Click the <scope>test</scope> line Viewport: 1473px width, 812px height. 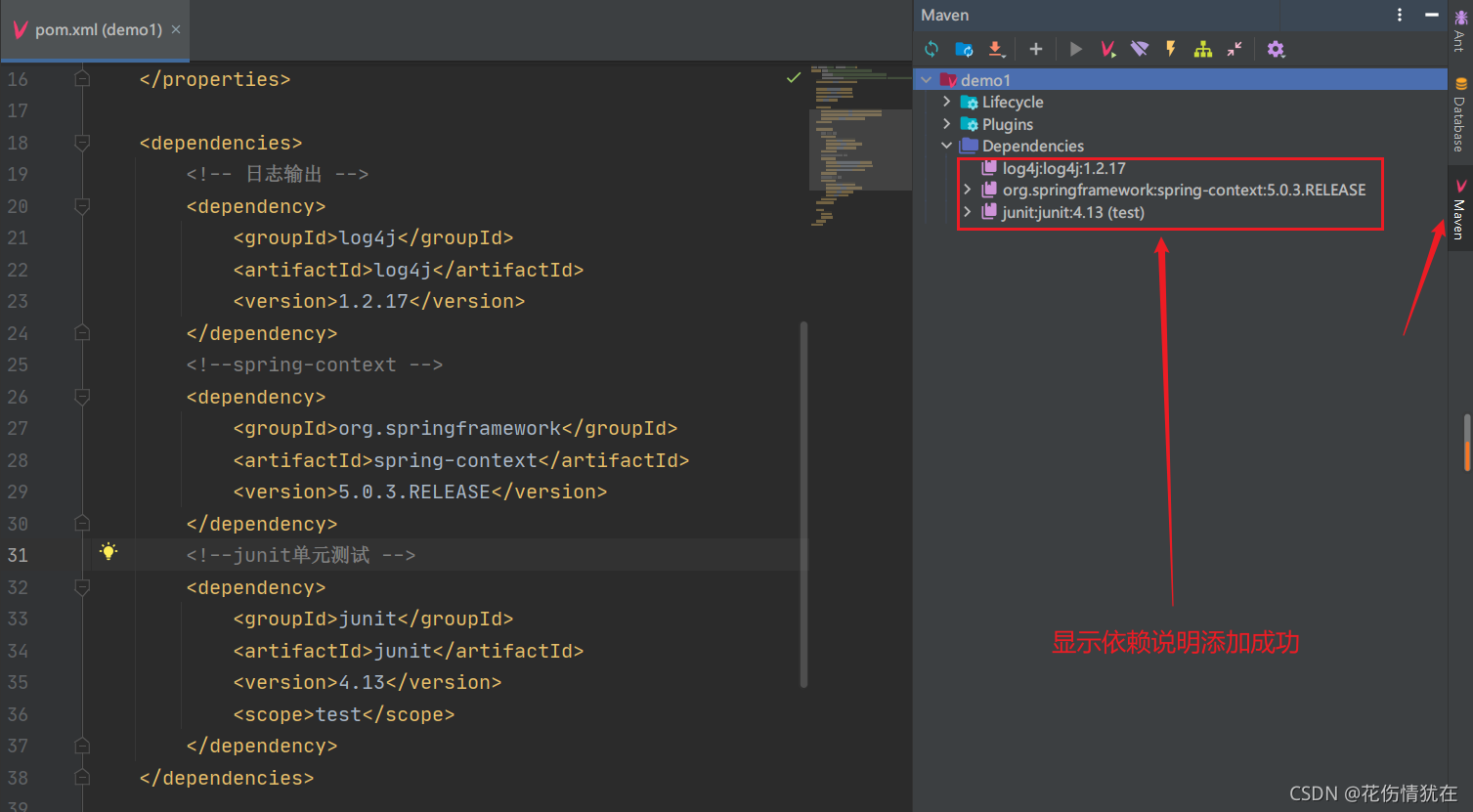(x=344, y=714)
